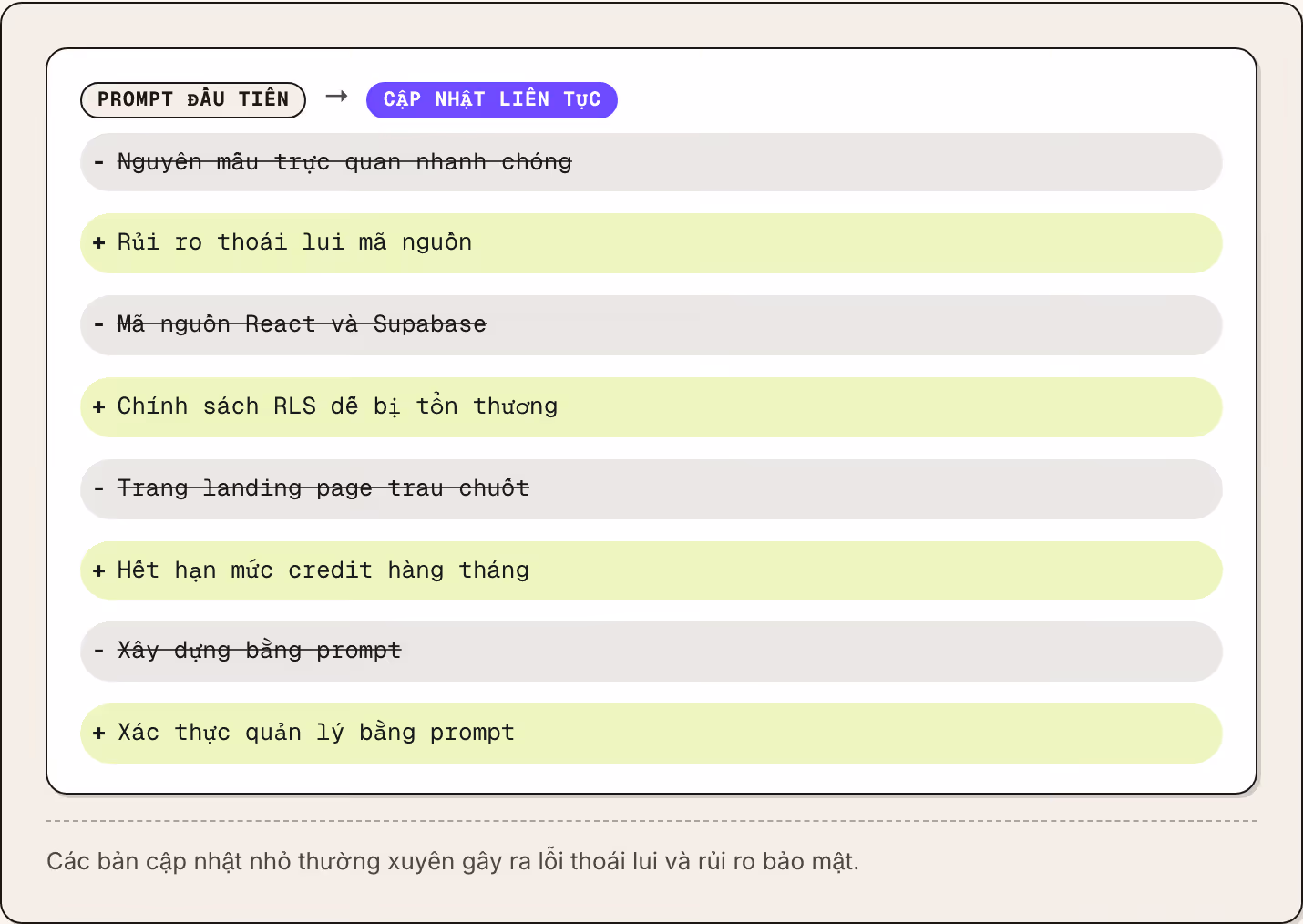This screenshot has width=1303, height=924.
Task: Select the row 'Rủi ro thoái lui mã nguồn'
Action: click(x=651, y=243)
